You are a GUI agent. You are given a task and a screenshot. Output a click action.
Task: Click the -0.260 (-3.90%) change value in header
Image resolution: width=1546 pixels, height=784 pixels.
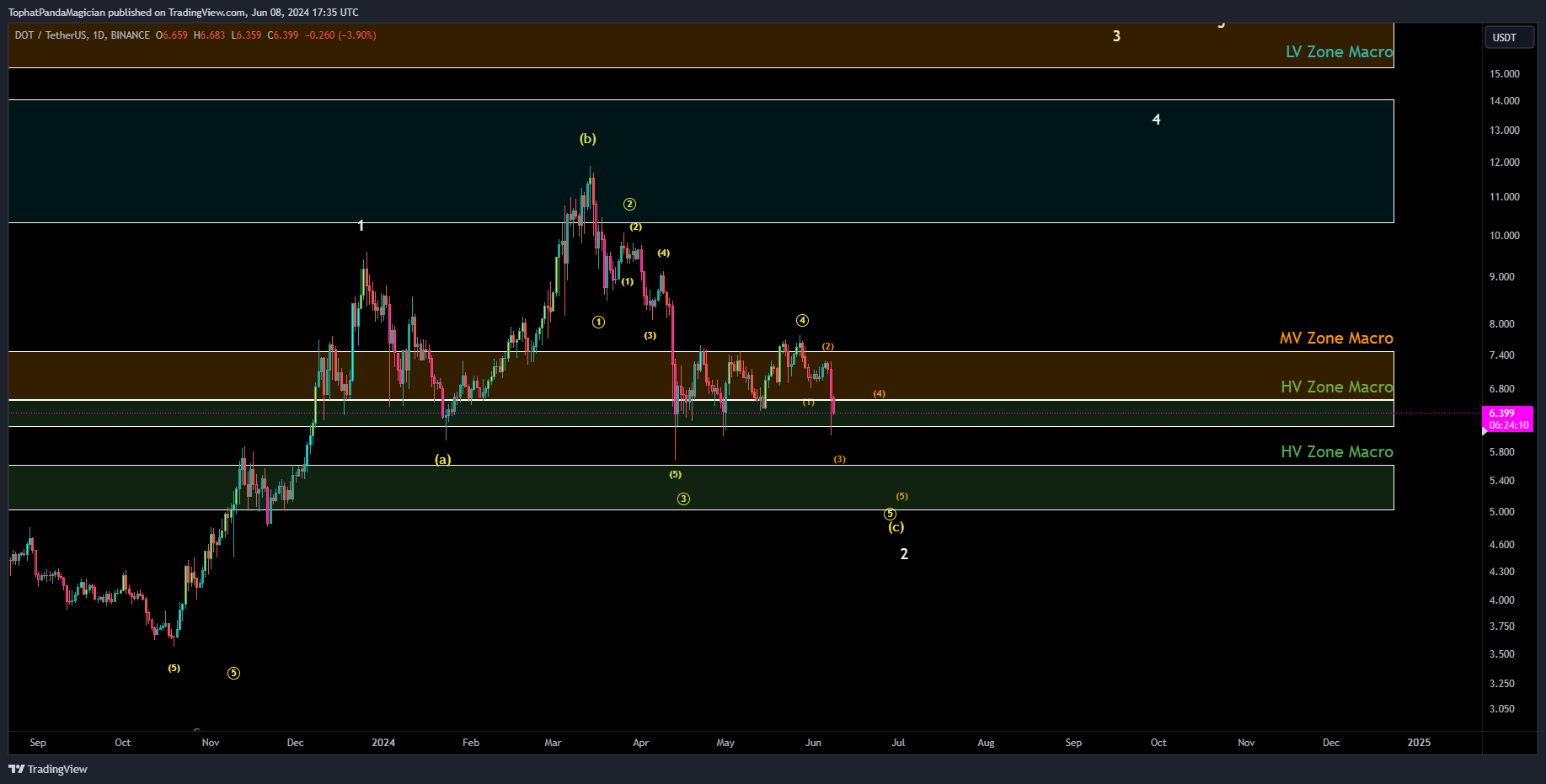[340, 35]
